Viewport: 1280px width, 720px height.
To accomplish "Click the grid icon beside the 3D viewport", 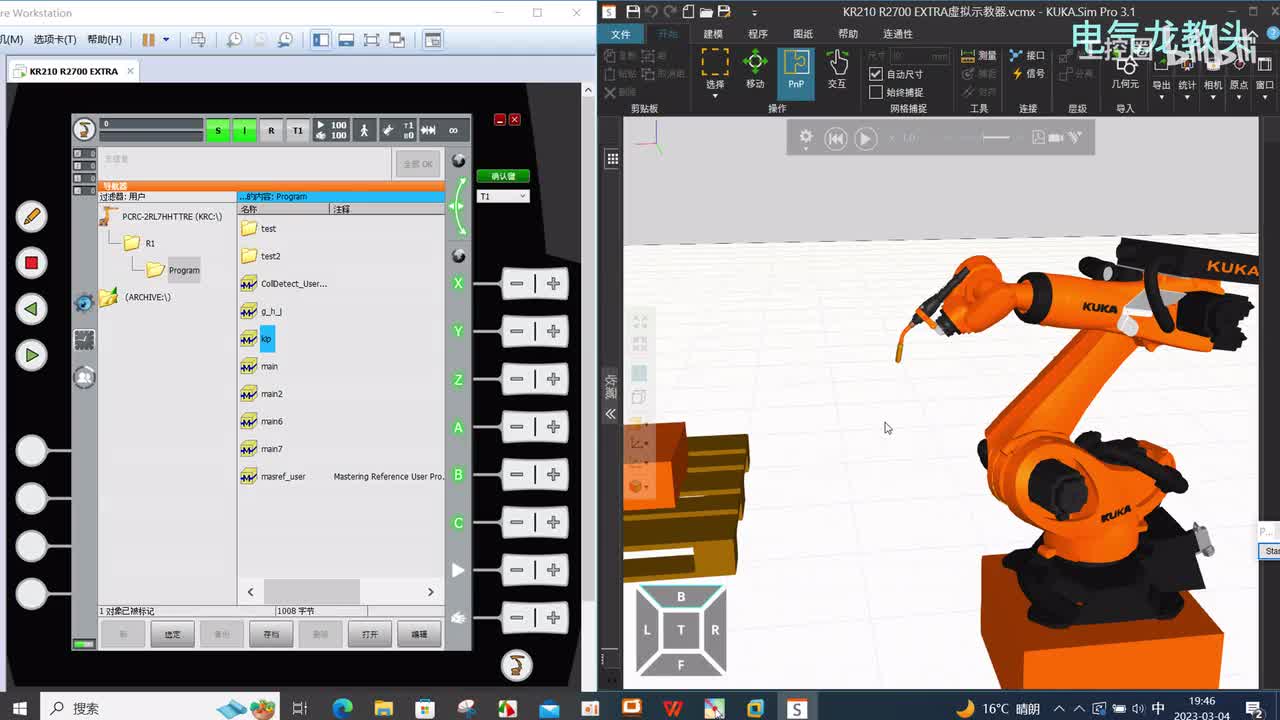I will coord(612,158).
